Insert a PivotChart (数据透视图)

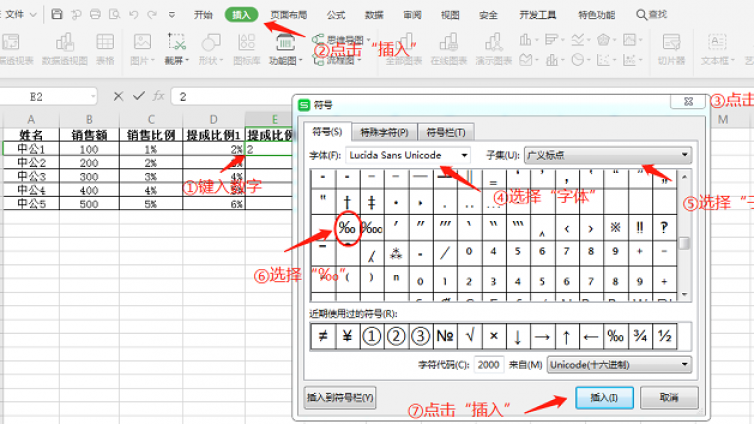64,49
